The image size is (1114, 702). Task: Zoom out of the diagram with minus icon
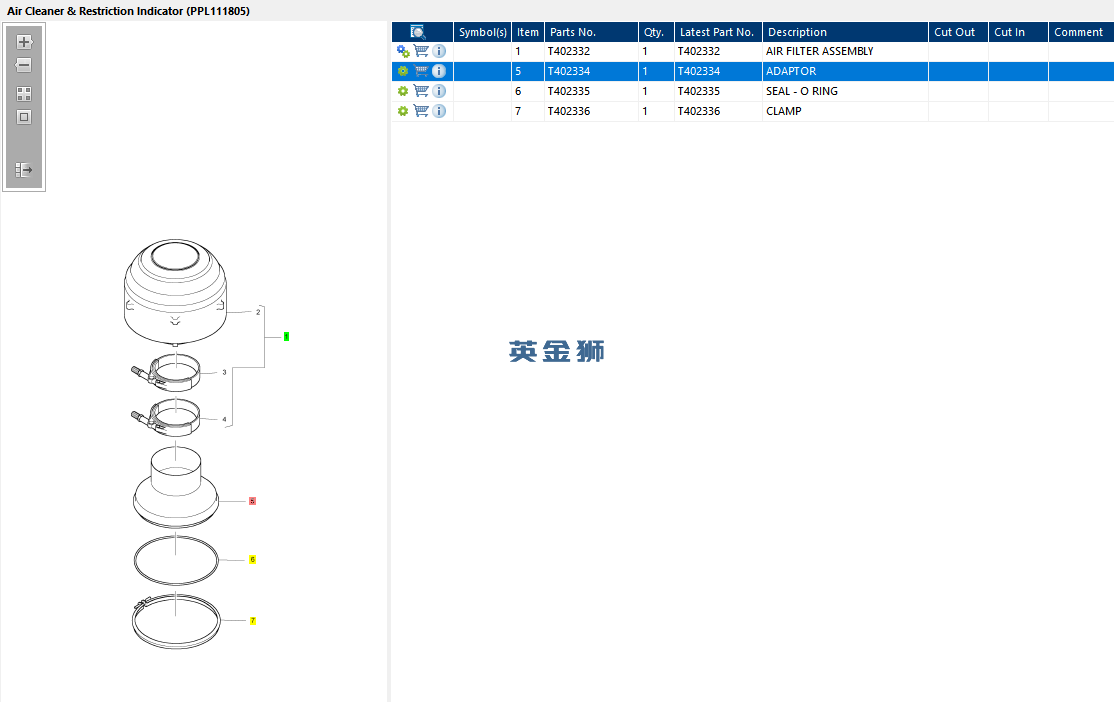pos(24,65)
